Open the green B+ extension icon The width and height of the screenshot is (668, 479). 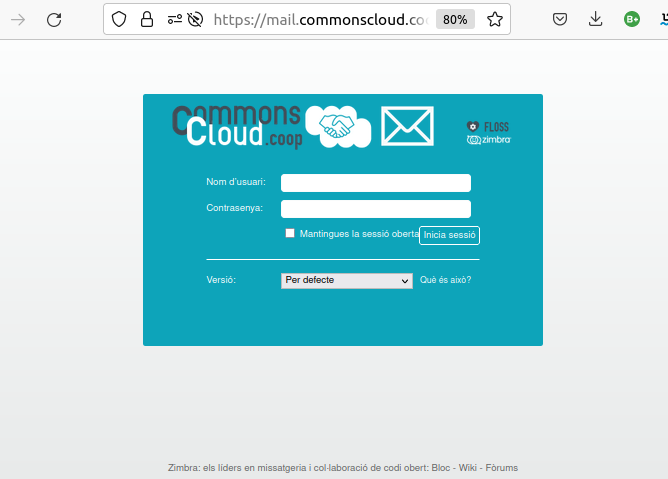632,19
